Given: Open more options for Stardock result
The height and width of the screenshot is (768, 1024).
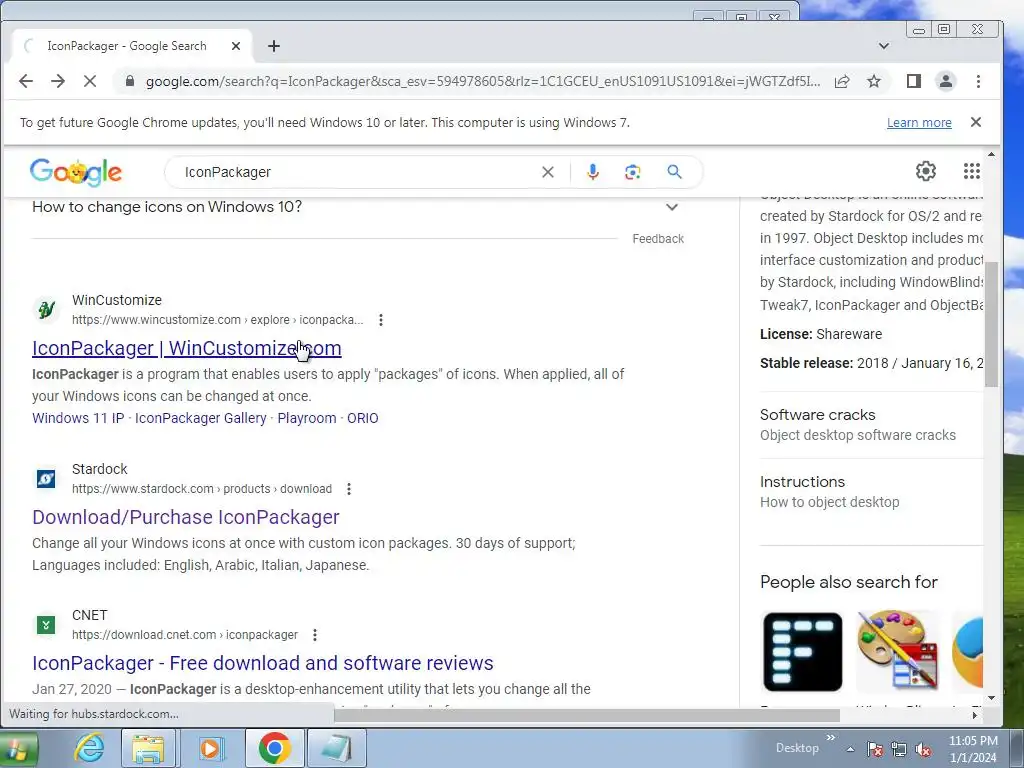Looking at the screenshot, I should (x=349, y=489).
